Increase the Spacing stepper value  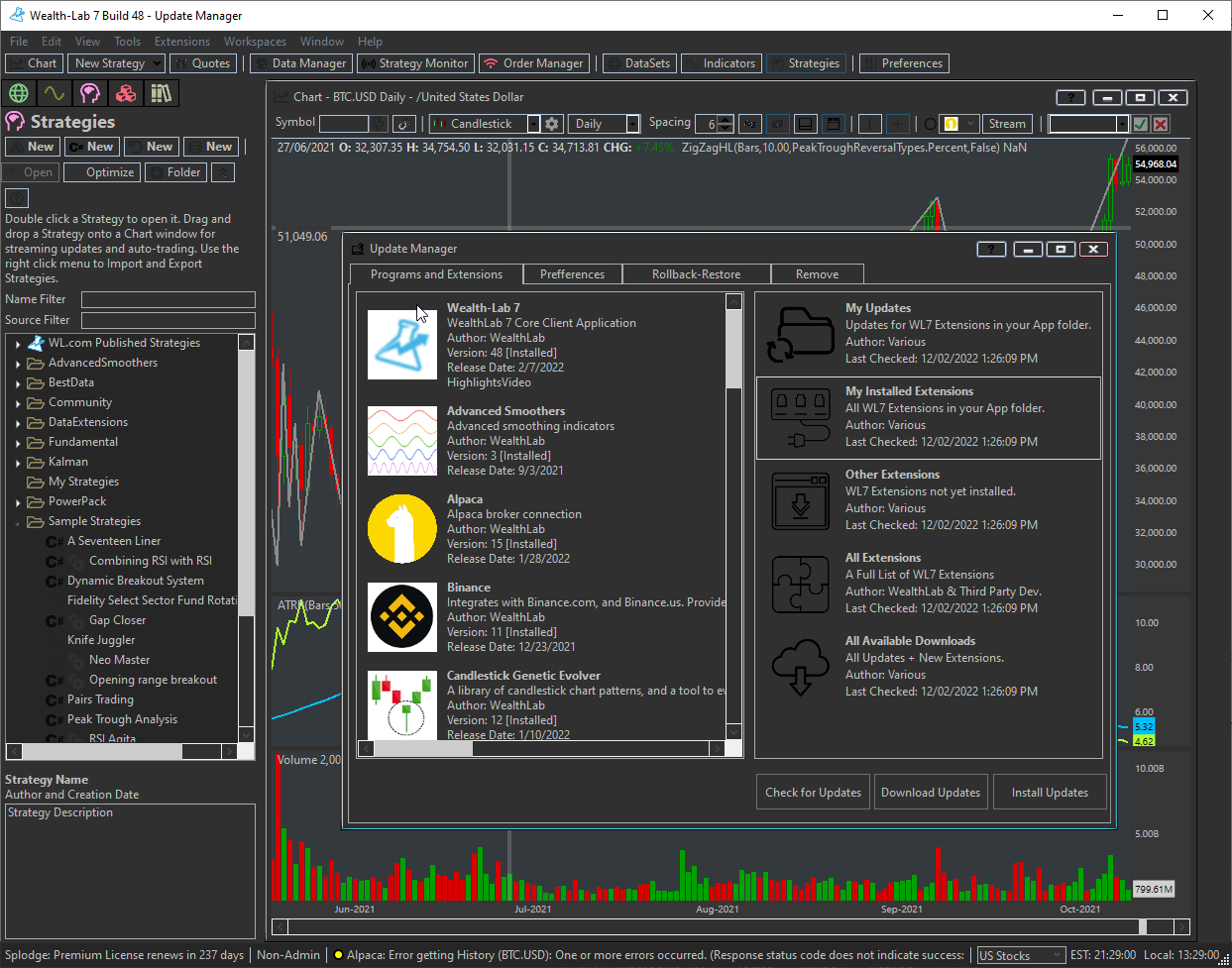click(726, 119)
